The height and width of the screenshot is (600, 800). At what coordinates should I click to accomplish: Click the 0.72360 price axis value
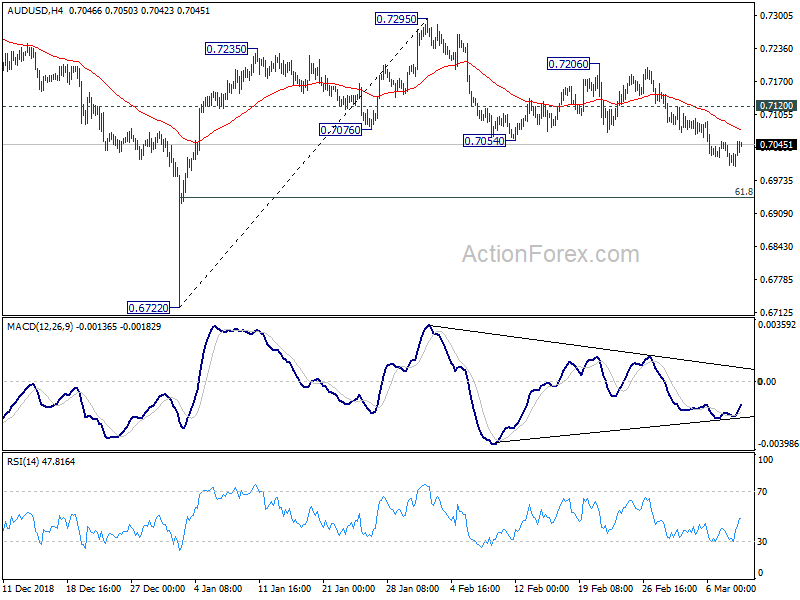(777, 48)
